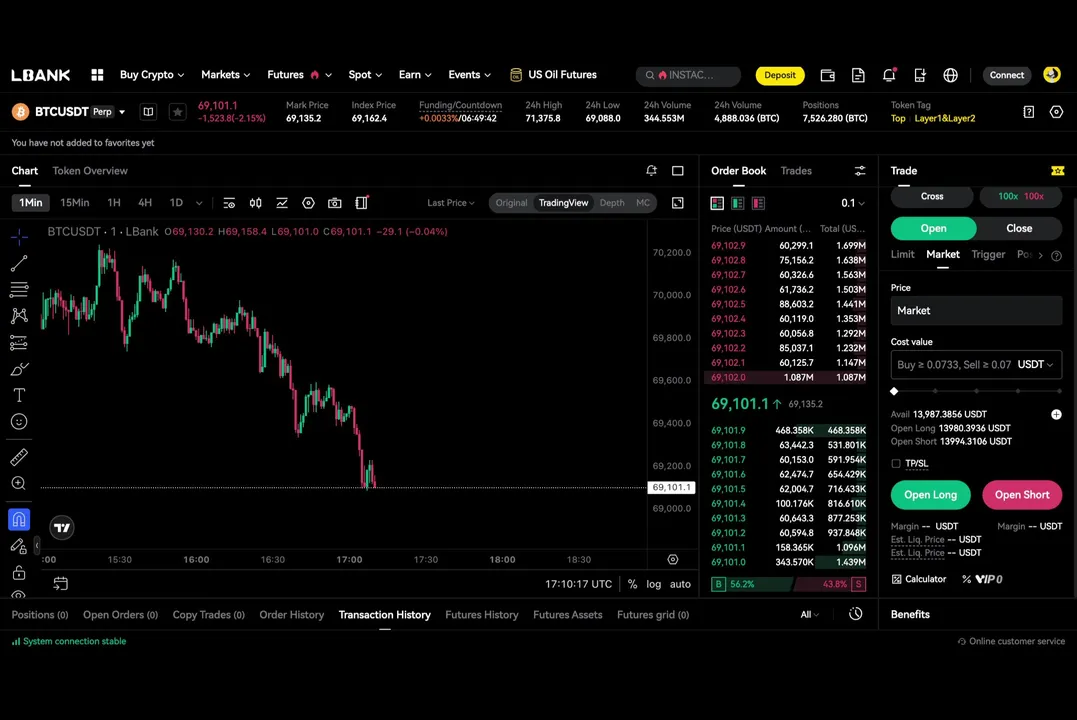Open the trading settings hexagon icon
Image resolution: width=1077 pixels, height=720 pixels.
click(1056, 111)
